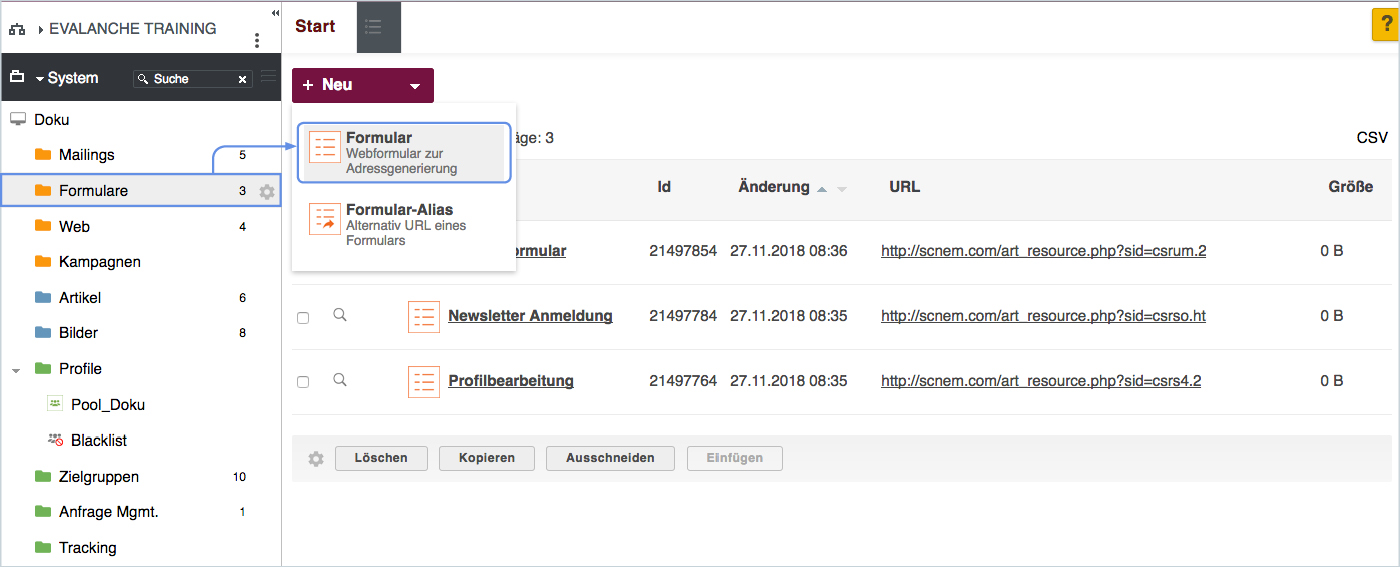Screen dimensions: 1400x567
Task: Collapse the Profile folder tree arrow
Action: (x=16, y=369)
